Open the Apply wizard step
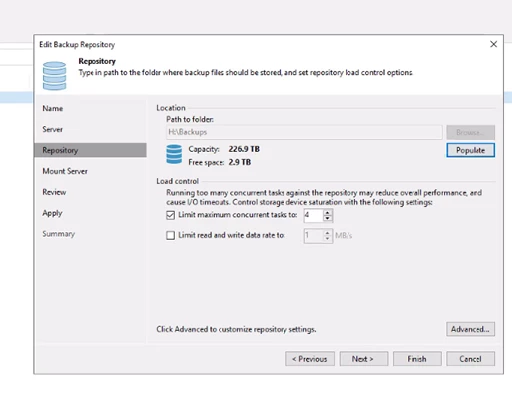 pos(52,213)
